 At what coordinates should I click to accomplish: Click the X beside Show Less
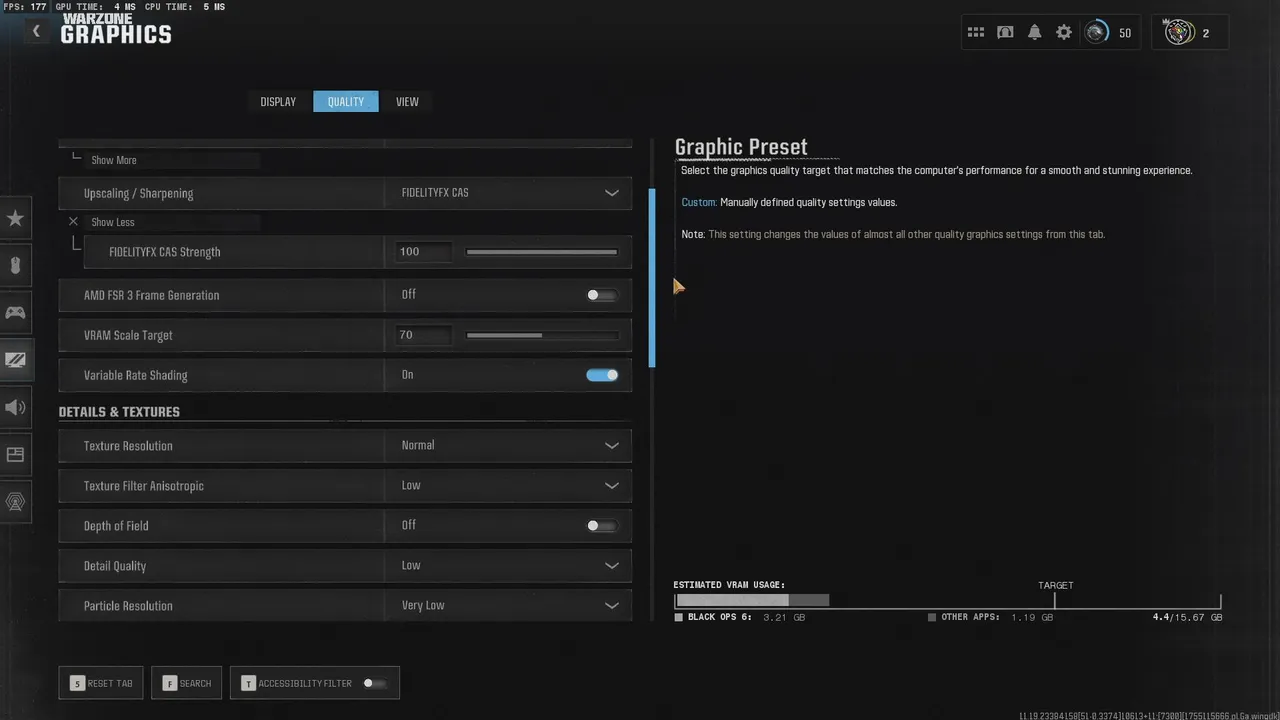pos(73,222)
